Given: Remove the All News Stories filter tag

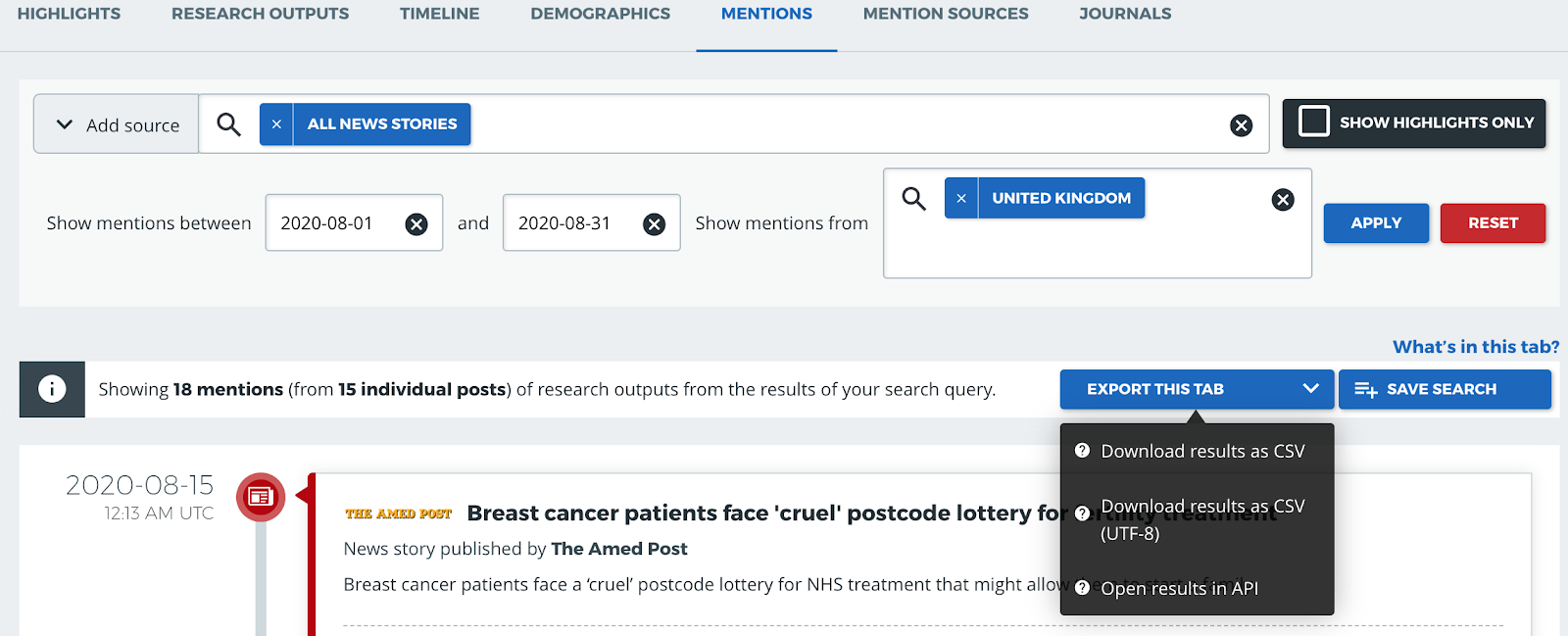Looking at the screenshot, I should 276,124.
